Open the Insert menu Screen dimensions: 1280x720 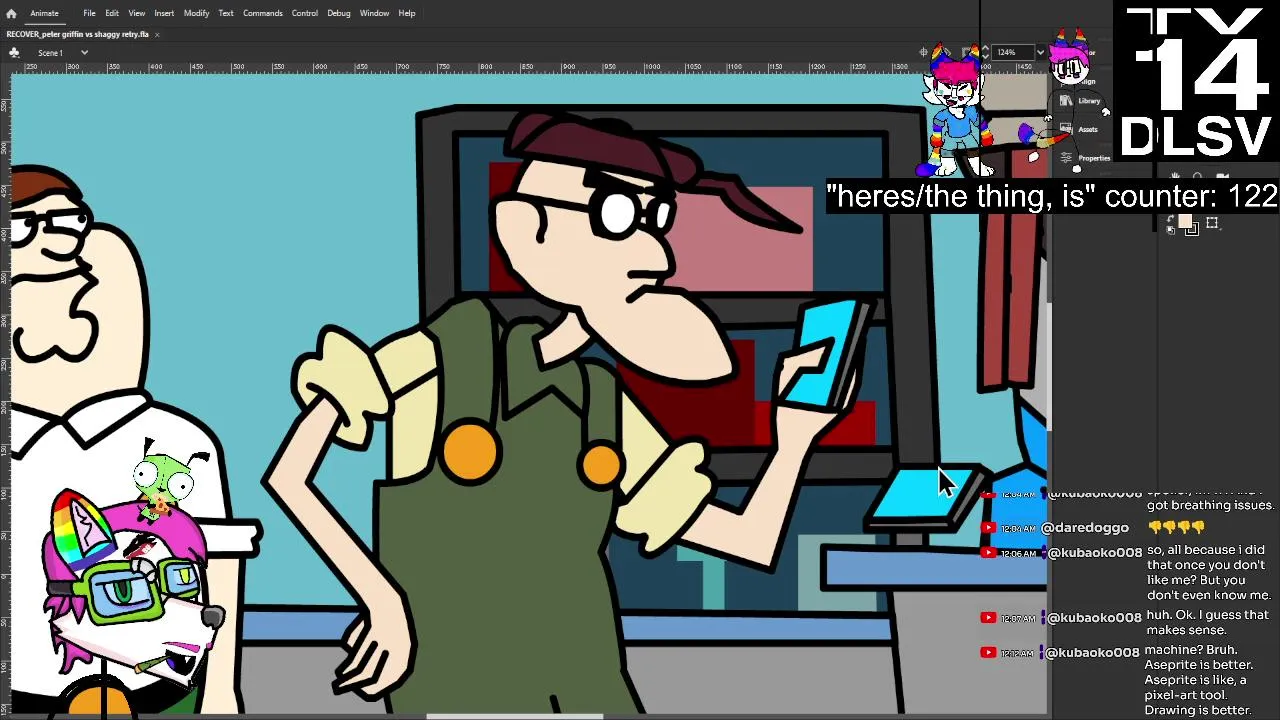click(x=164, y=13)
